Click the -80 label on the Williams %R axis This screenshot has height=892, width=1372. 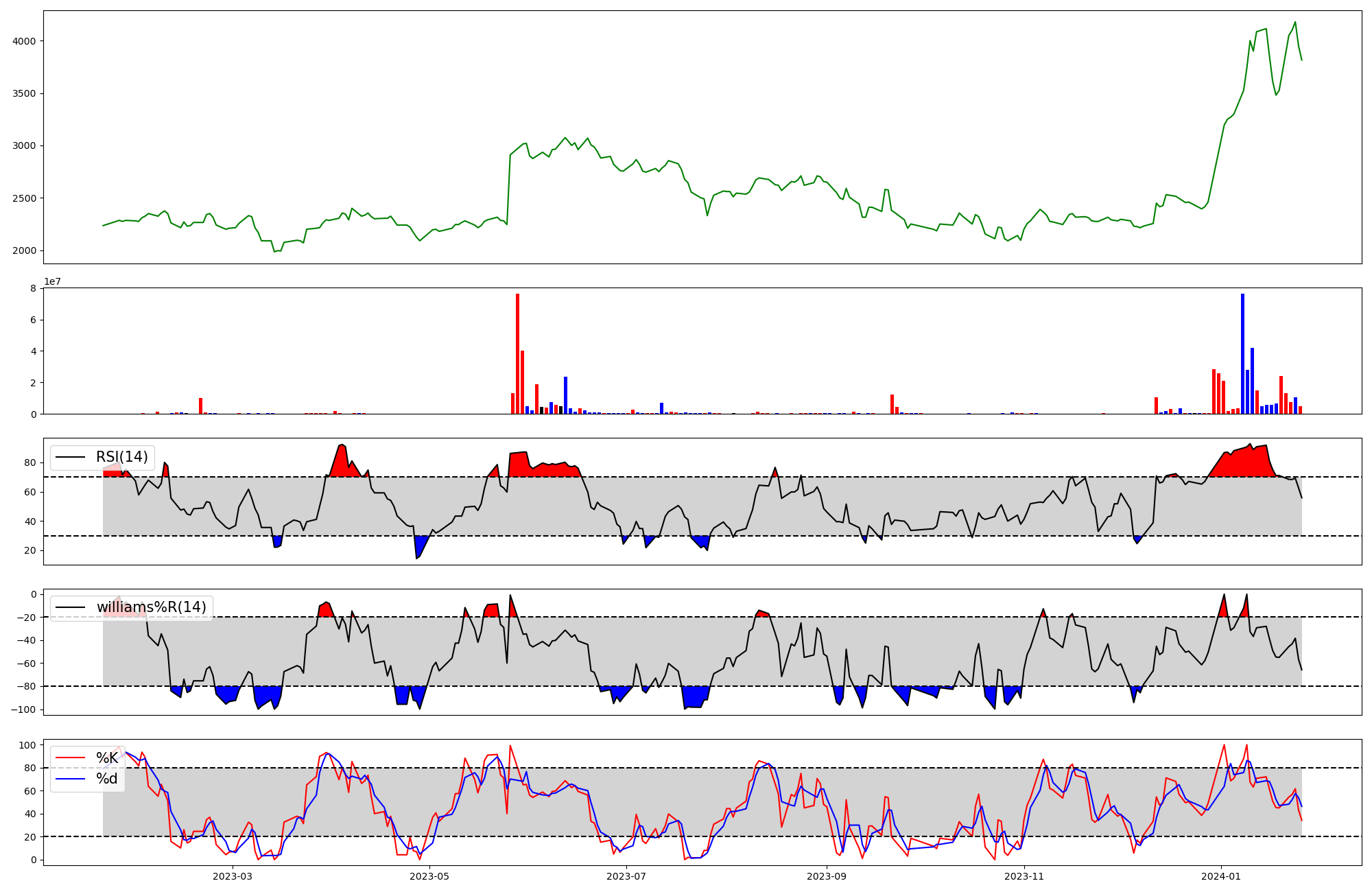click(x=26, y=686)
